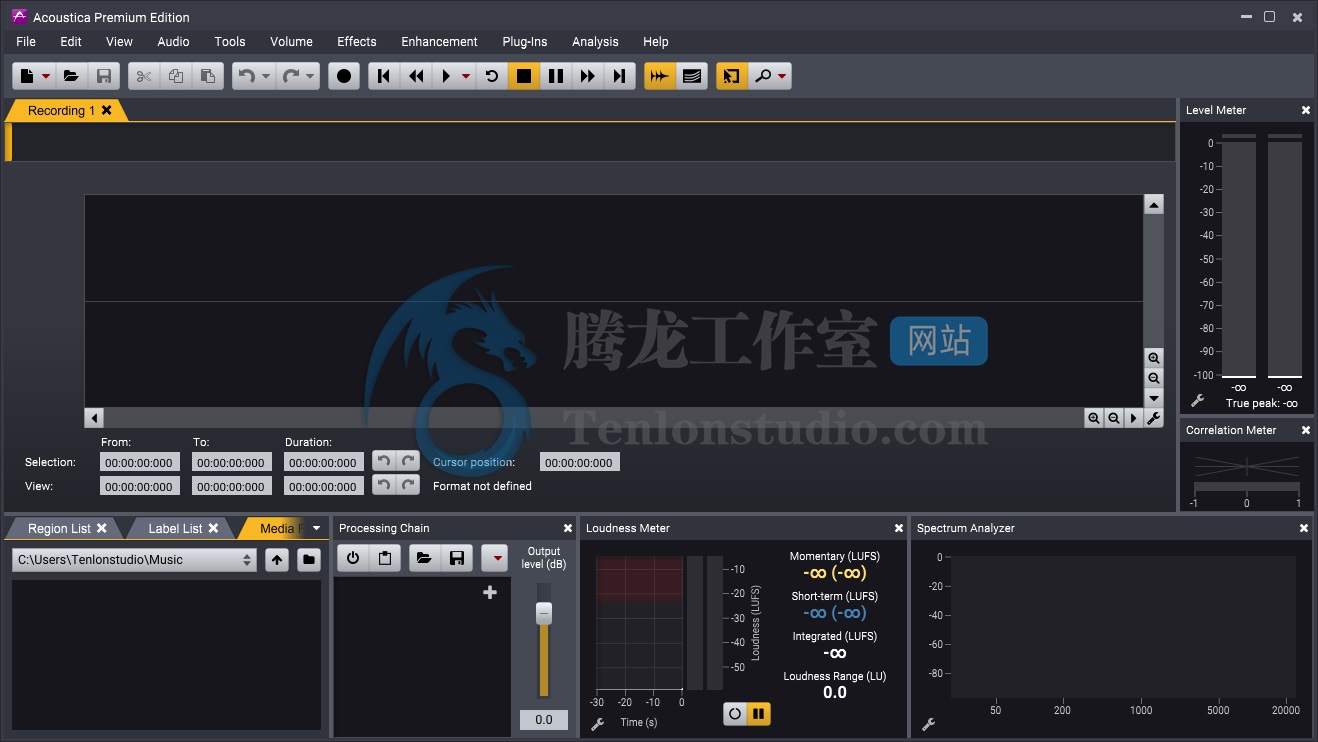Open the File menu

(x=26, y=41)
